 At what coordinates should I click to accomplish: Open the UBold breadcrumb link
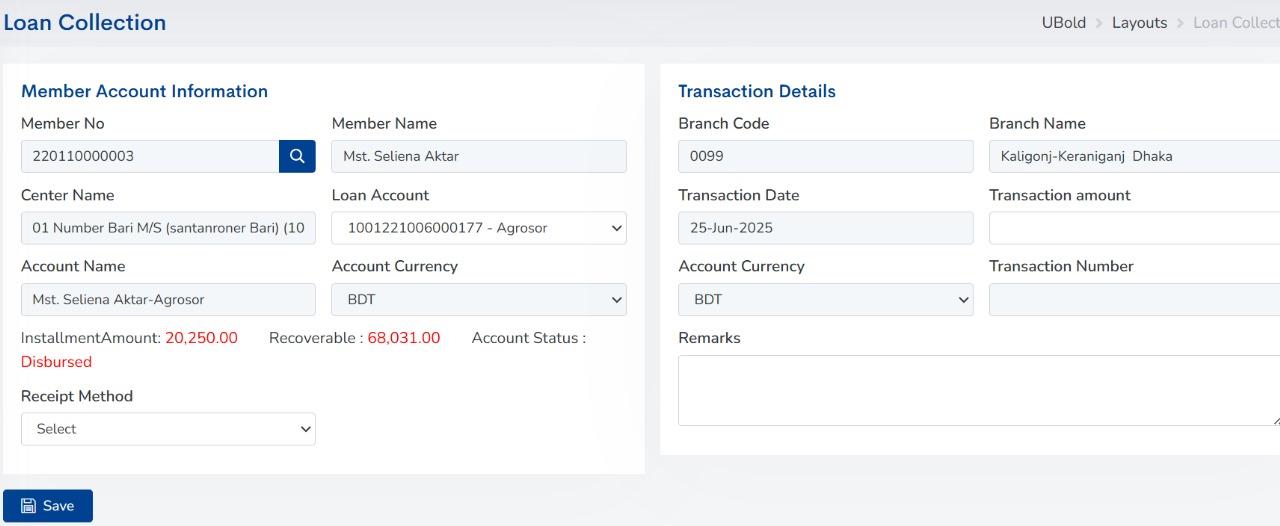(1064, 22)
